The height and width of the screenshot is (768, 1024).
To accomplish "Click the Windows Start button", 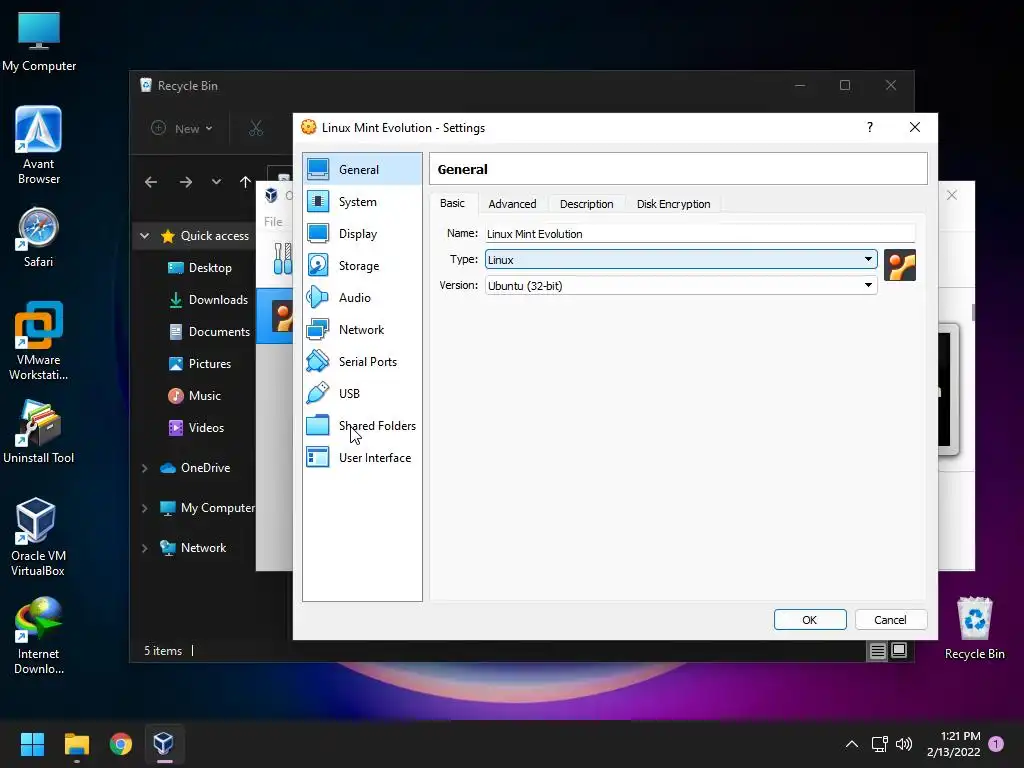I will coord(32,744).
